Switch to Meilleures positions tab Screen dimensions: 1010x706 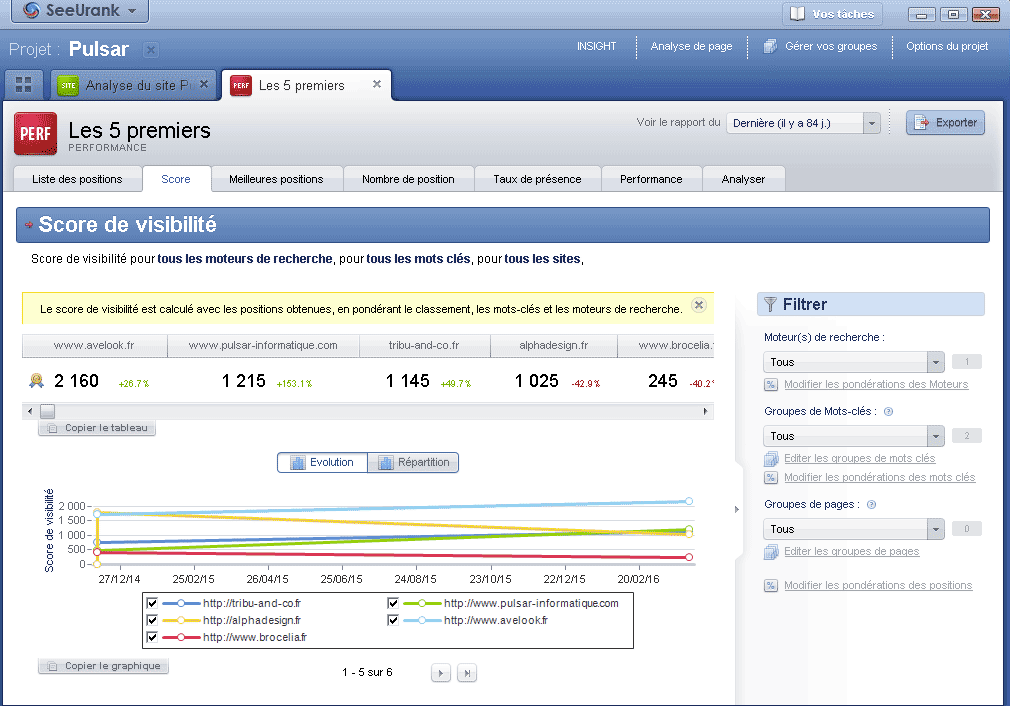(x=276, y=179)
